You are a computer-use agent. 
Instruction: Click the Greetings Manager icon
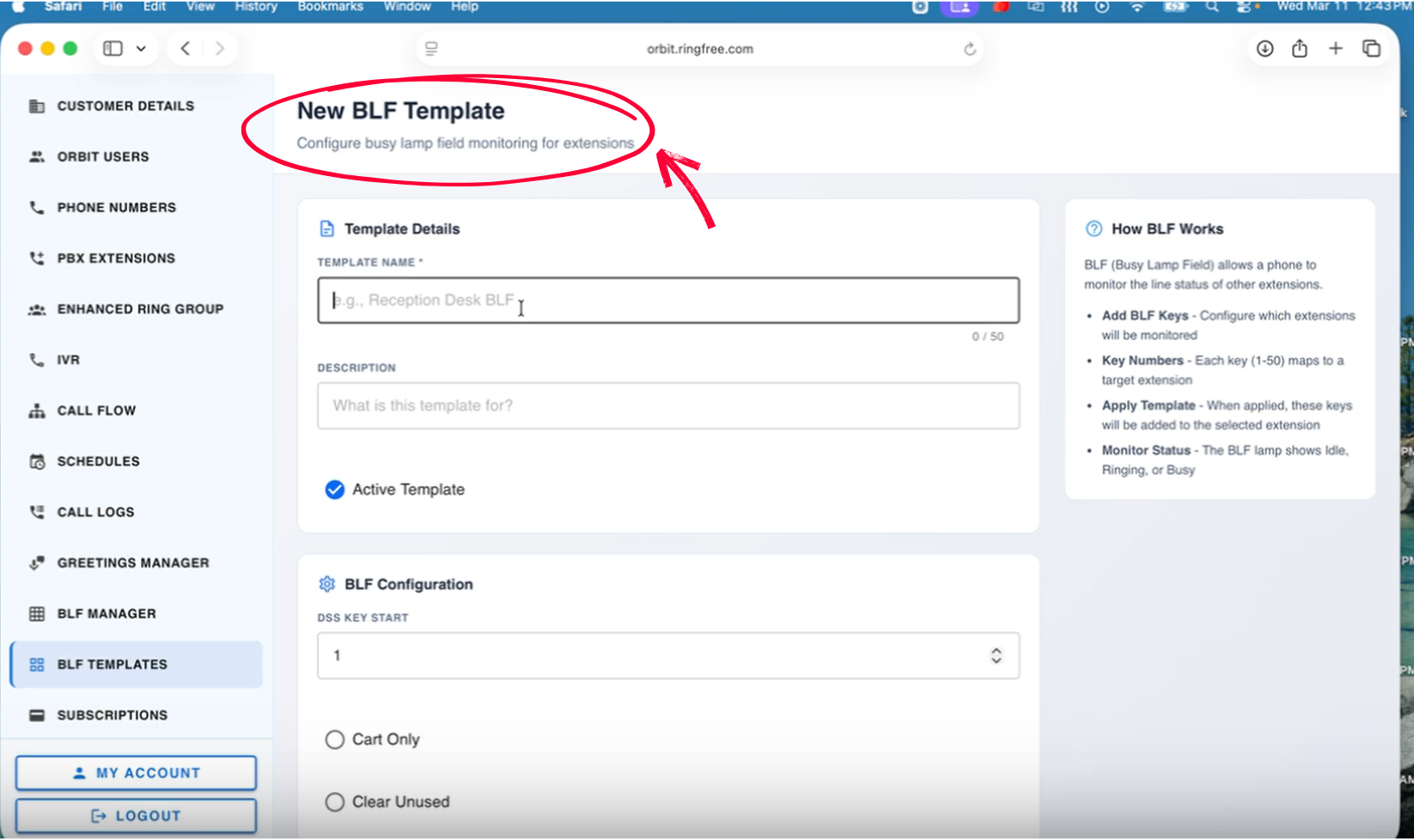37,563
